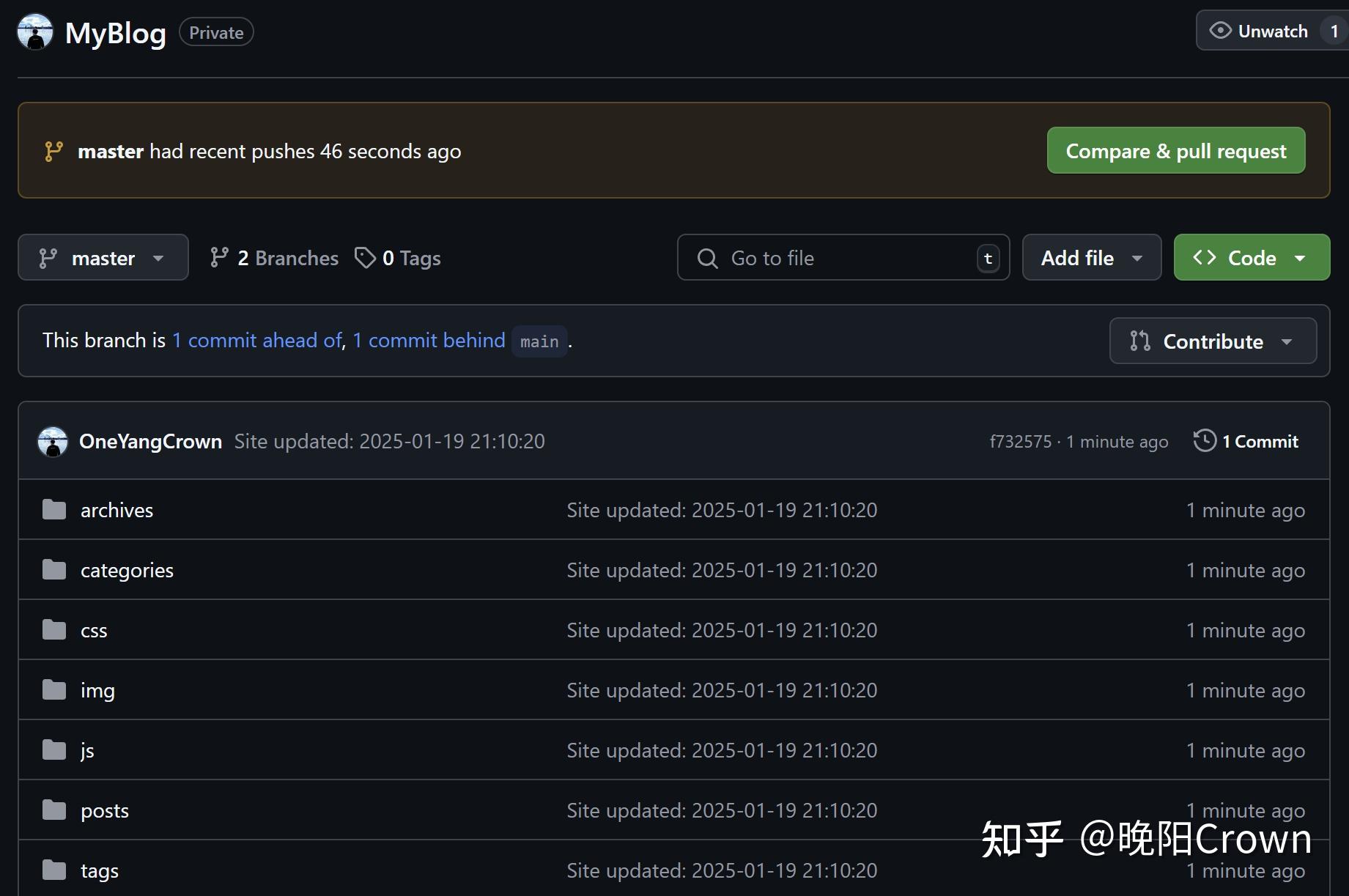1349x896 pixels.
Task: Expand the Add file dropdown
Action: pyautogui.click(x=1091, y=258)
